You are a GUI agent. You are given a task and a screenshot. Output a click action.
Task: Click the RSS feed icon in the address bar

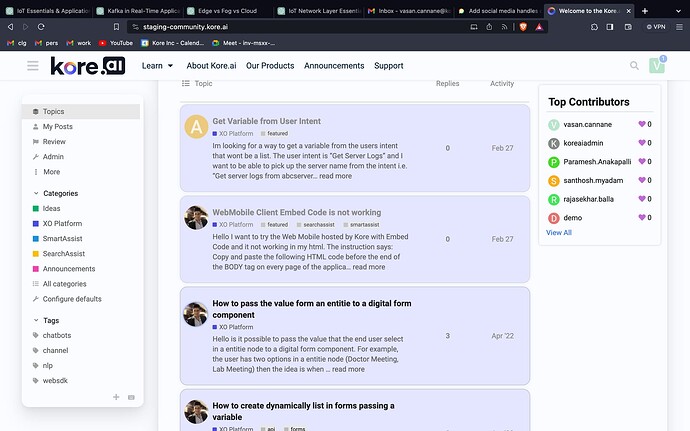click(x=504, y=27)
